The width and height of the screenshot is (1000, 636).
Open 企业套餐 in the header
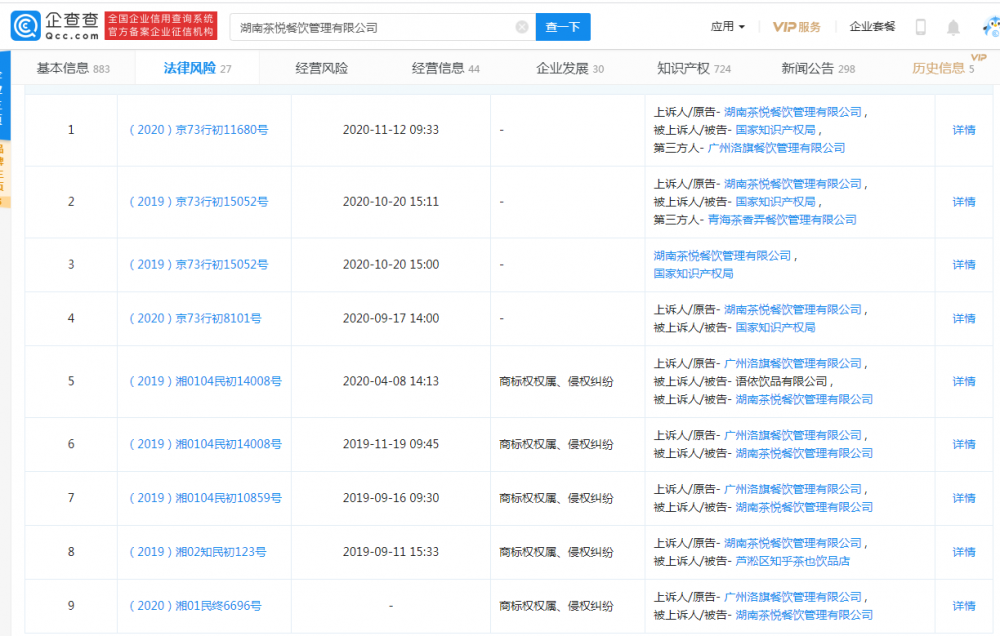[872, 27]
